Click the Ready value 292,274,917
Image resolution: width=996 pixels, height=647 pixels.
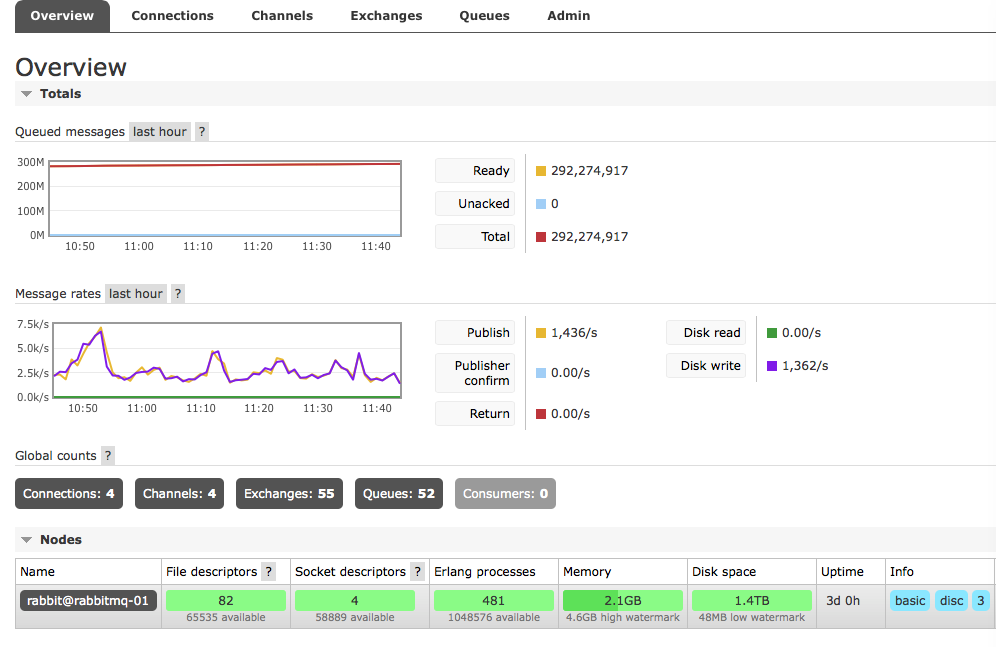589,171
